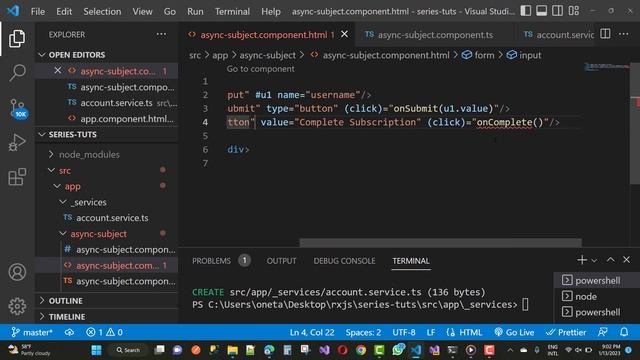Toggle the secondary side bar layout icon

click(558, 11)
